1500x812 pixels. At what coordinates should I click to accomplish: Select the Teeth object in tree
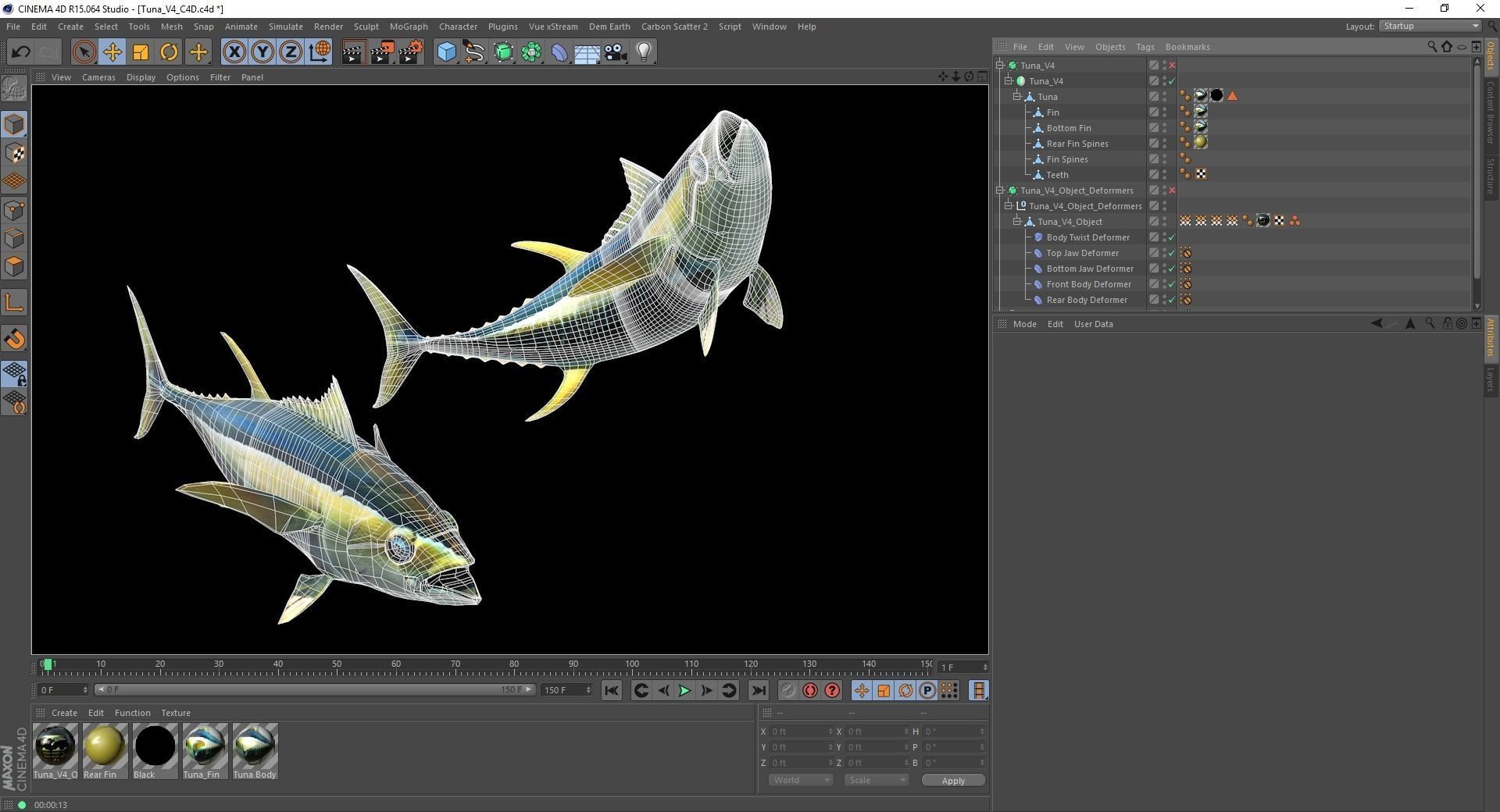coord(1057,175)
